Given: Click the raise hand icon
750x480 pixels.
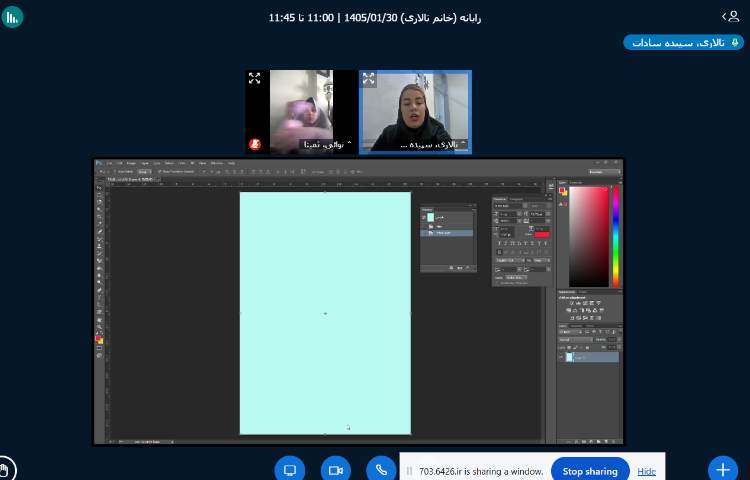Looking at the screenshot, I should [x=5, y=470].
